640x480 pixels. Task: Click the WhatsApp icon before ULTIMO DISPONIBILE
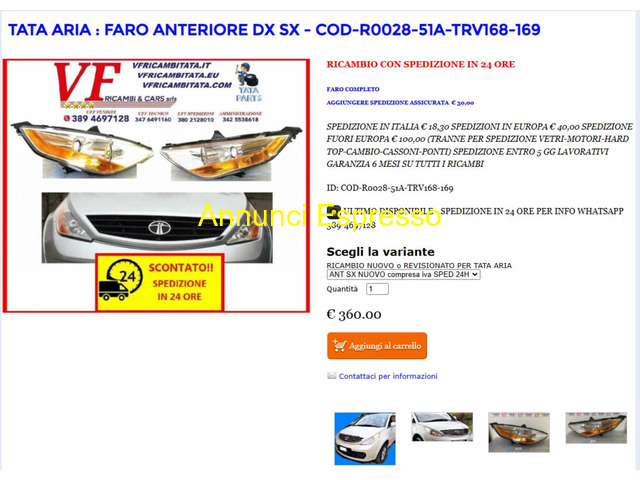333,211
